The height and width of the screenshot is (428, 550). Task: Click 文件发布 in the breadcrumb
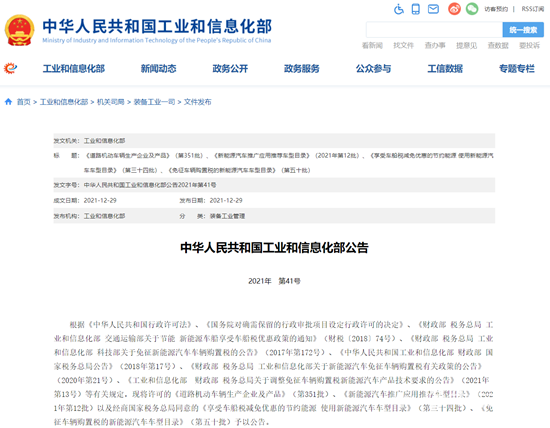coord(197,102)
